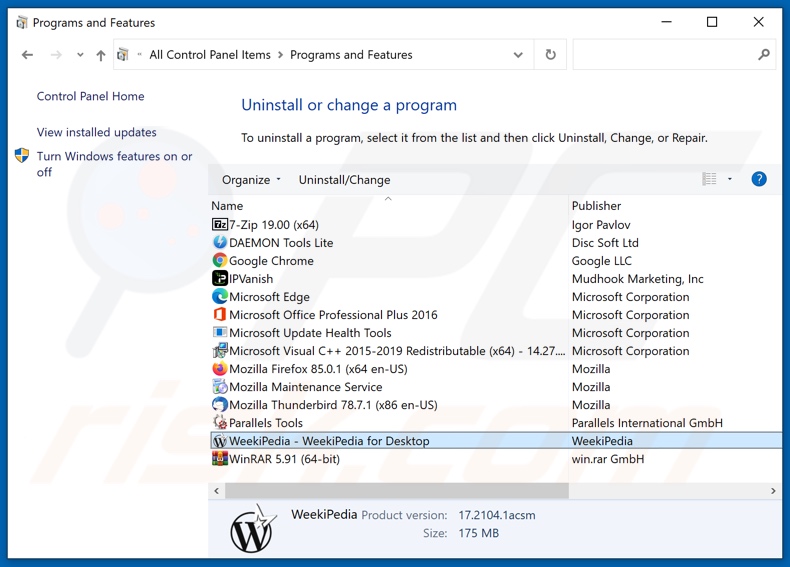790x567 pixels.
Task: Click the WinRAR program icon
Action: click(220, 459)
